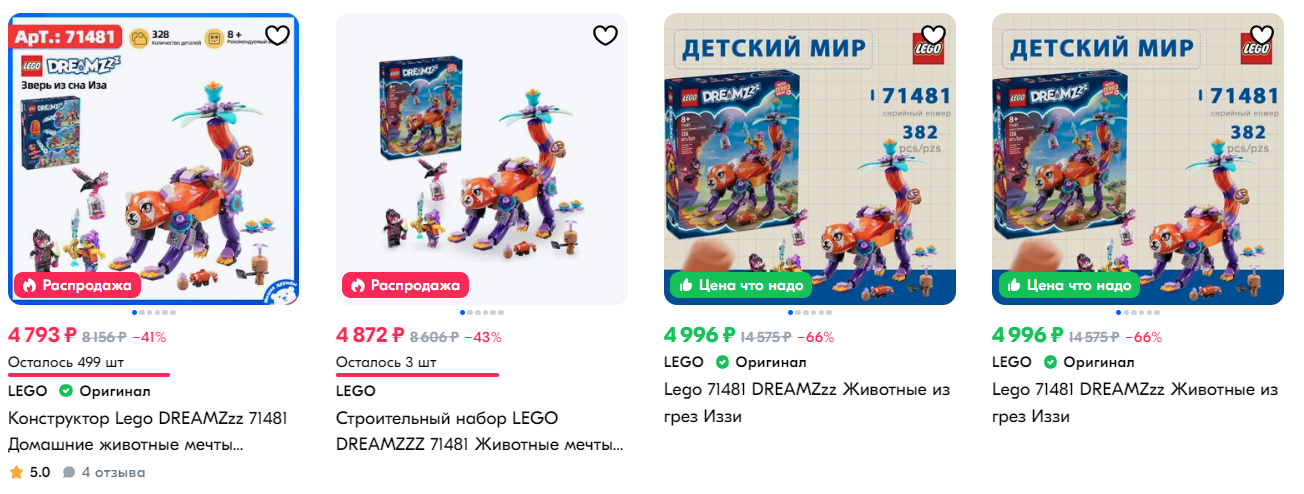Toggle favorite heart on second product card
This screenshot has height=494, width=1304.
coord(605,36)
